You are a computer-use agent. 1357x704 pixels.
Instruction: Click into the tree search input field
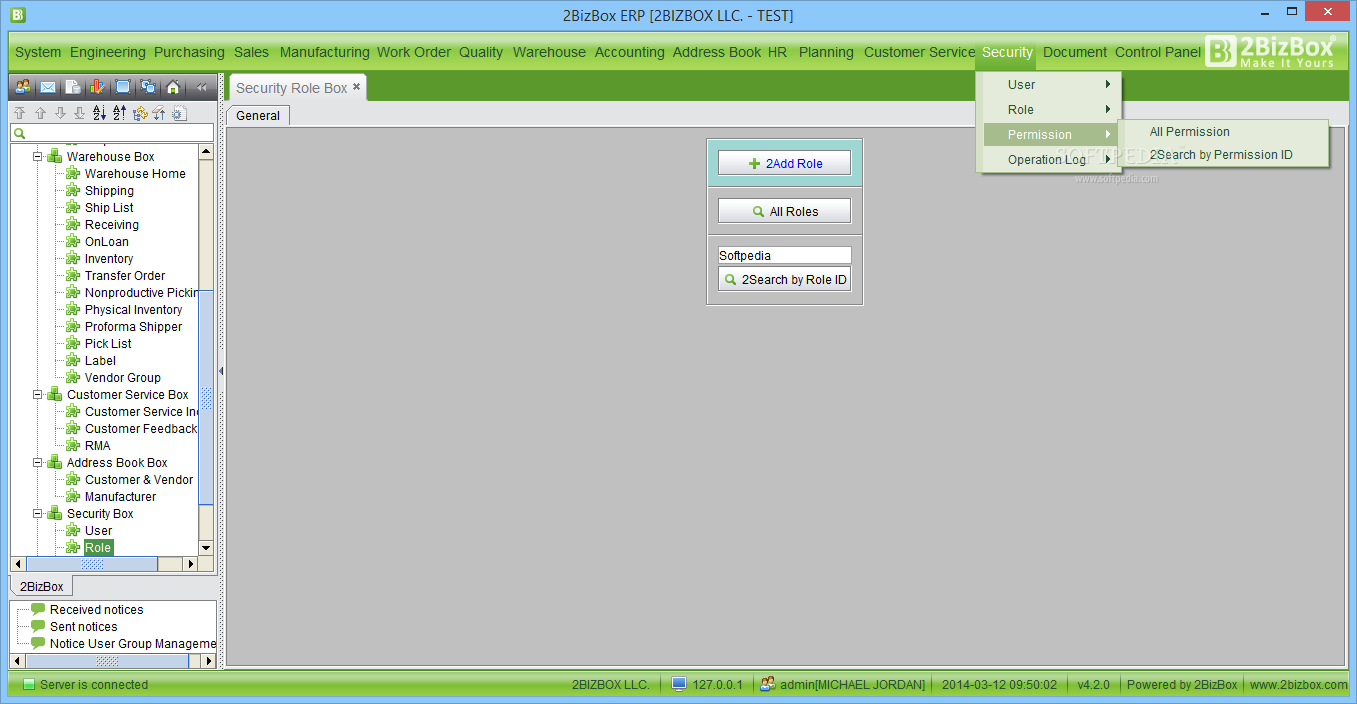coord(112,133)
